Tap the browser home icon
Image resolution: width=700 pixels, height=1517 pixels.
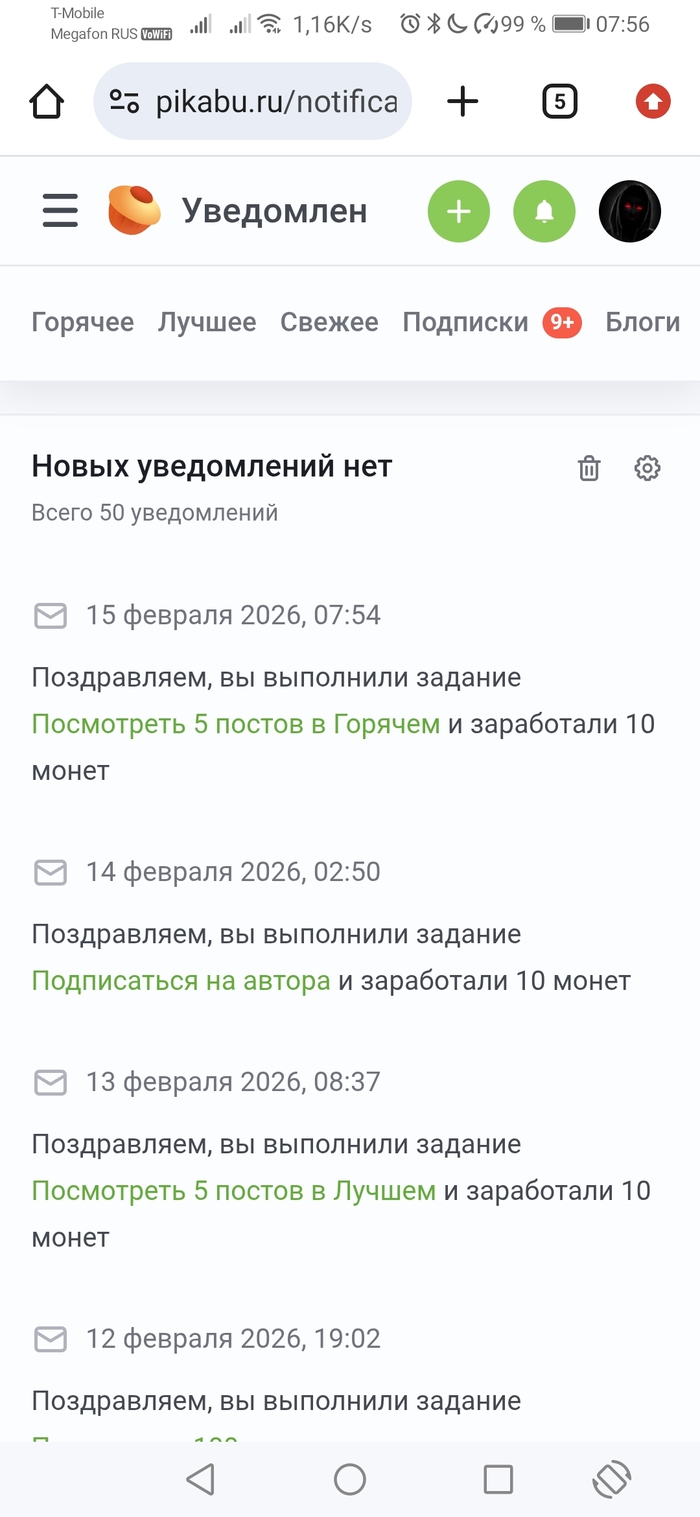pos(46,101)
